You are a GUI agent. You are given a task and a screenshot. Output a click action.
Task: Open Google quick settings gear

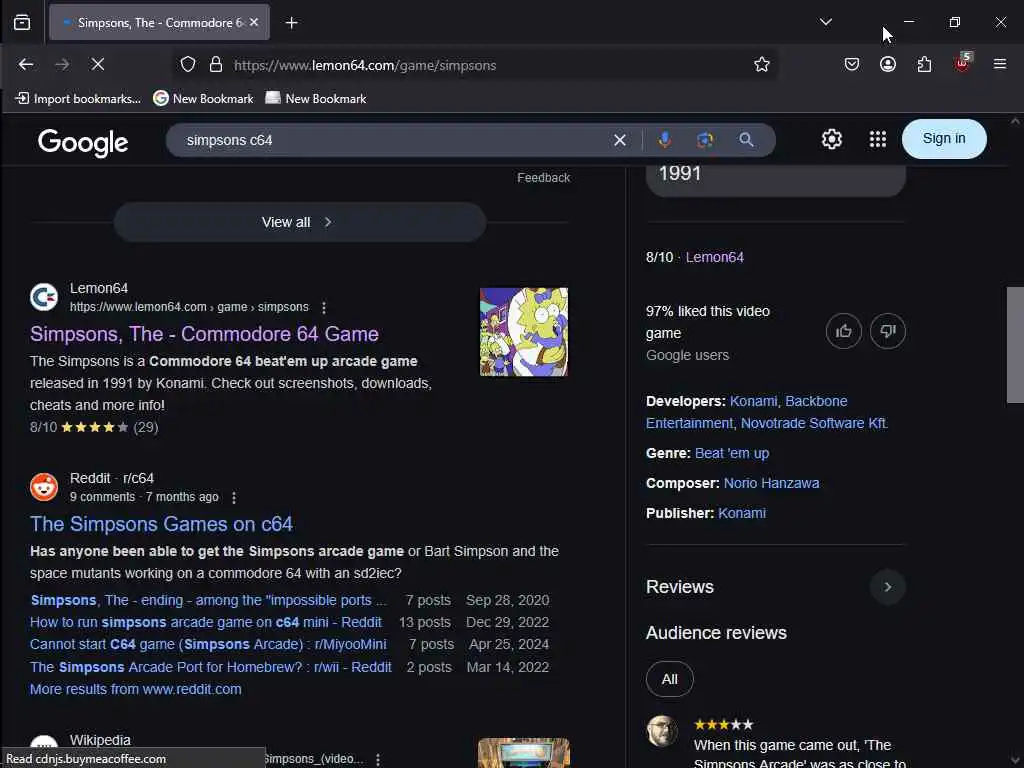[x=831, y=139]
